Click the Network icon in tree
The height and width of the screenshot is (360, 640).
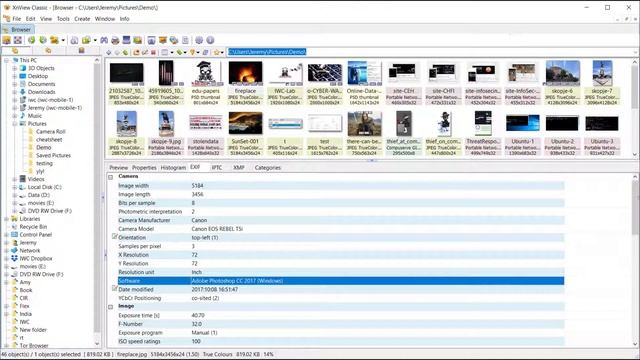pos(15,250)
